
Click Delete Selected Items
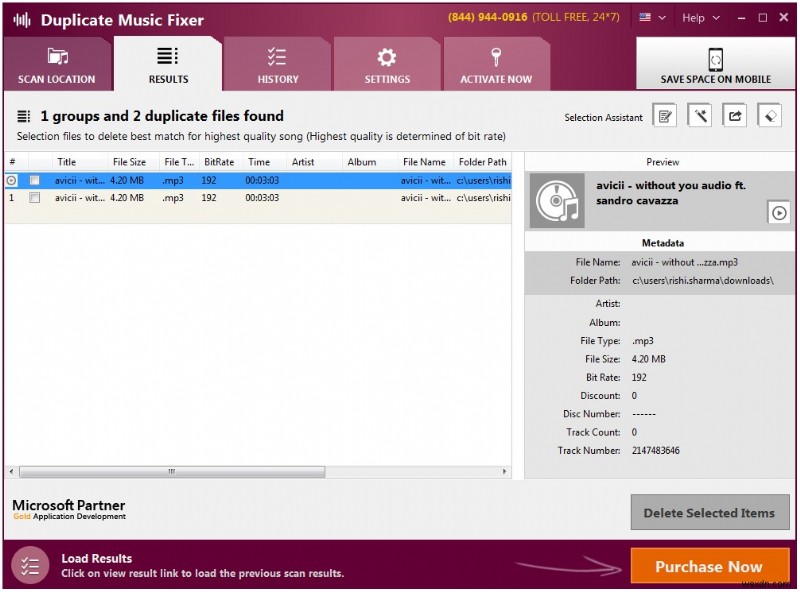(710, 512)
